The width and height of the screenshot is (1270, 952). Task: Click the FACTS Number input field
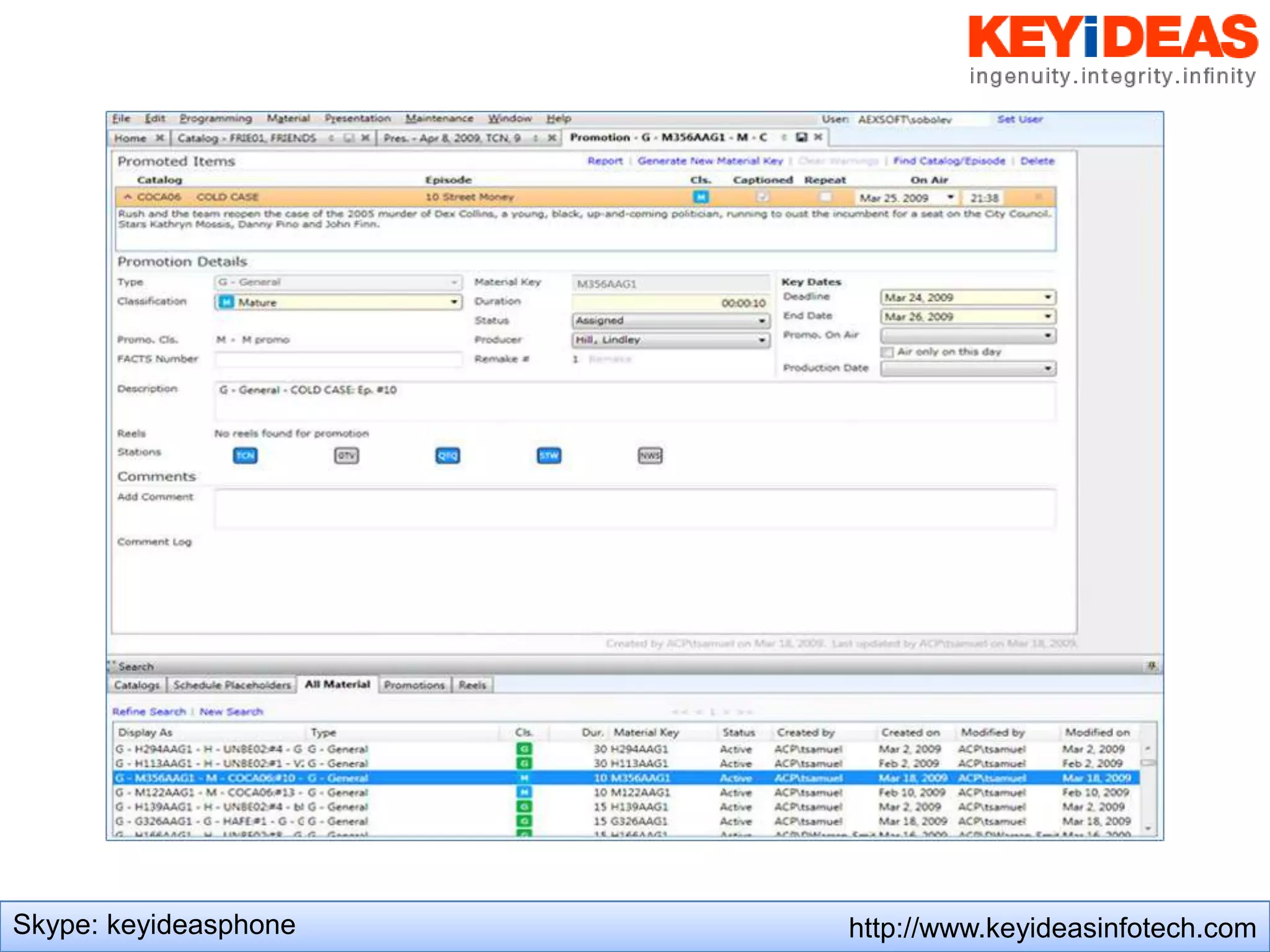tap(339, 359)
